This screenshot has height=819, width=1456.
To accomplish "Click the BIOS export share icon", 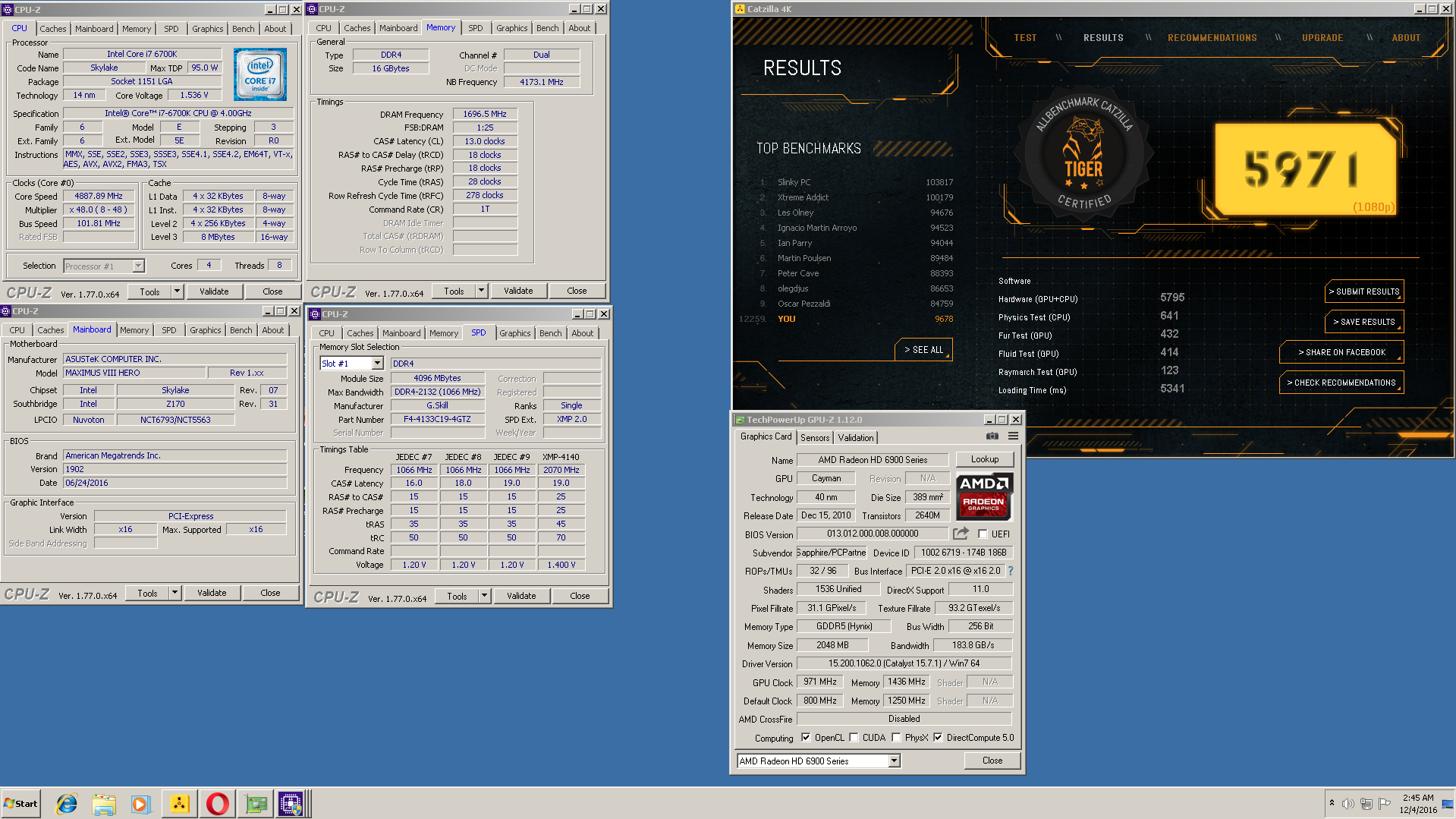I will tap(961, 534).
